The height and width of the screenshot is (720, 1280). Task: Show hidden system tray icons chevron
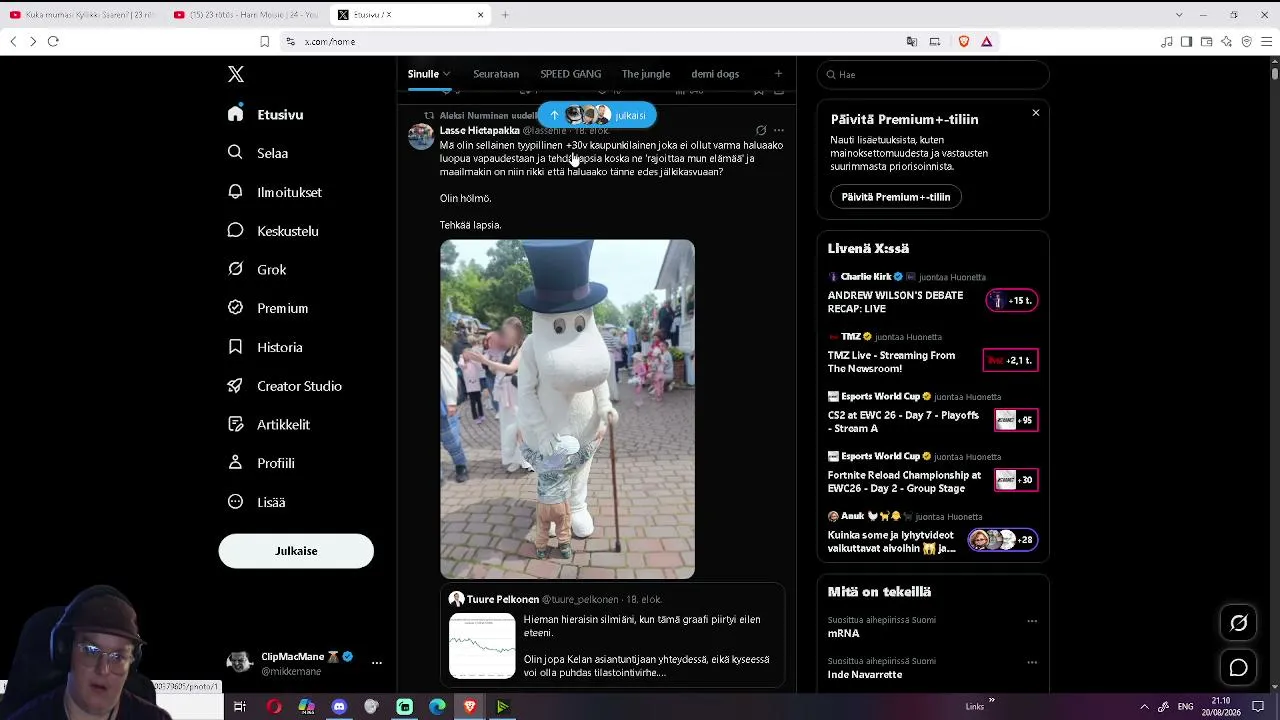1144,707
